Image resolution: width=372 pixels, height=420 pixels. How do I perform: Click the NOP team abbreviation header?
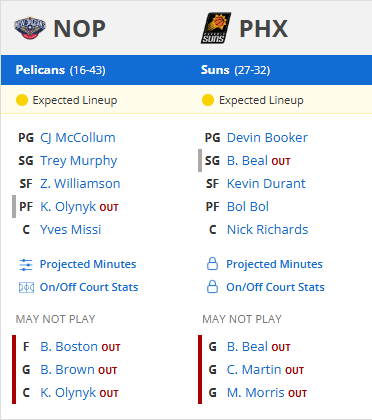tap(80, 29)
